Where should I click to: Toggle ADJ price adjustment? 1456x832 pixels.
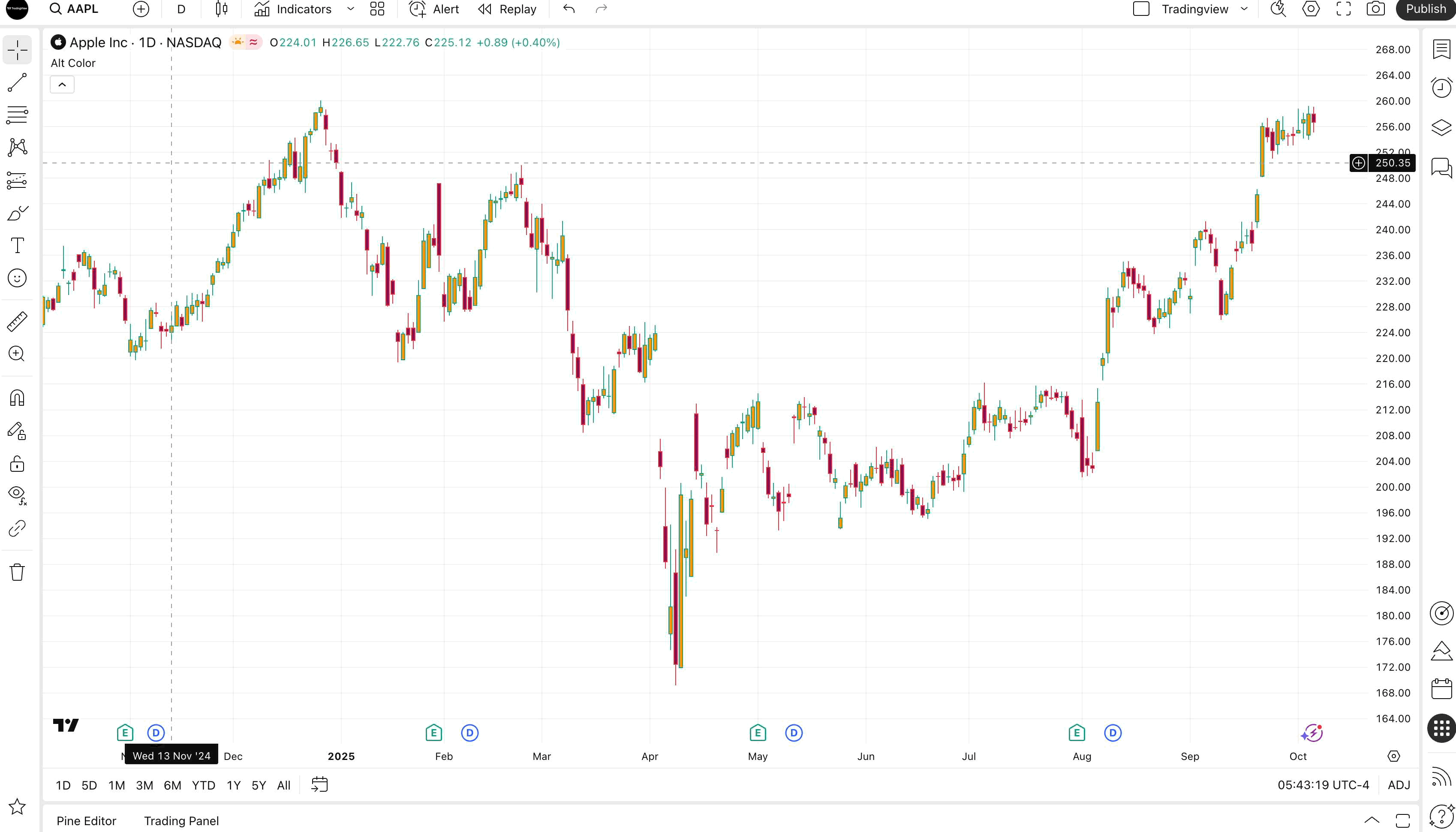[1399, 785]
